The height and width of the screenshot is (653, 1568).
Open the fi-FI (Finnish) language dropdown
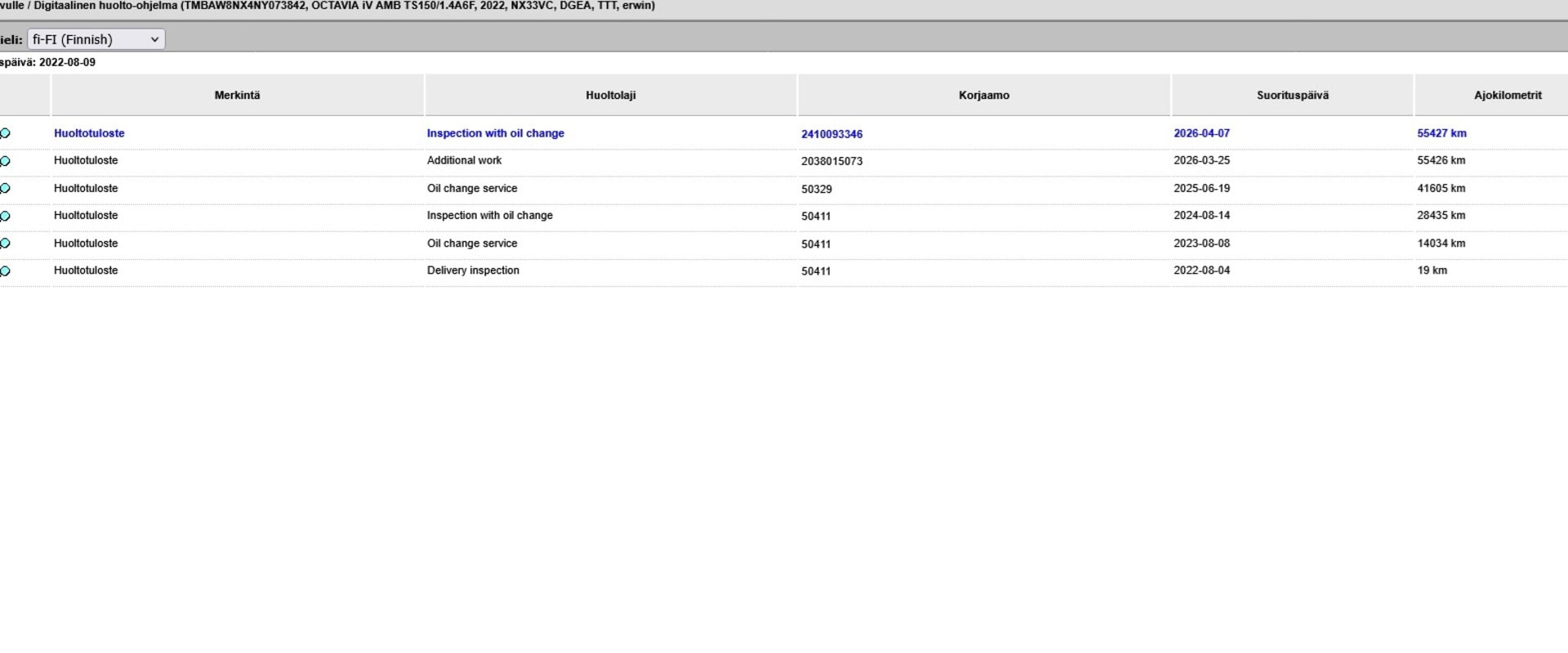click(x=96, y=39)
